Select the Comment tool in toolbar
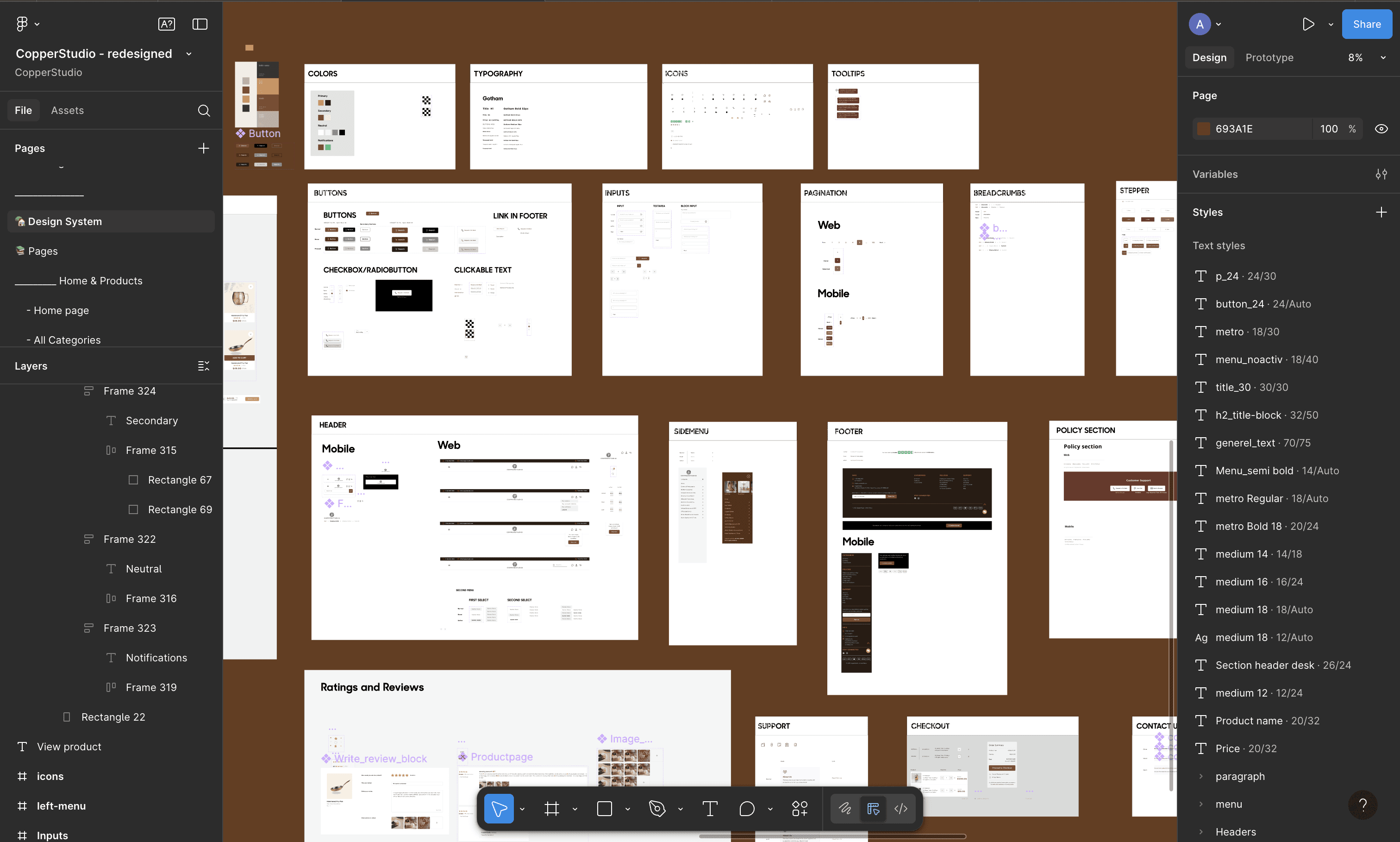Image resolution: width=1400 pixels, height=842 pixels. pyautogui.click(x=747, y=808)
